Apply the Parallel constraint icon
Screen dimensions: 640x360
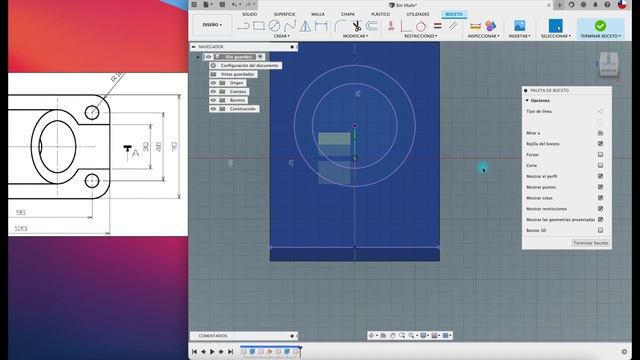pyautogui.click(x=453, y=26)
